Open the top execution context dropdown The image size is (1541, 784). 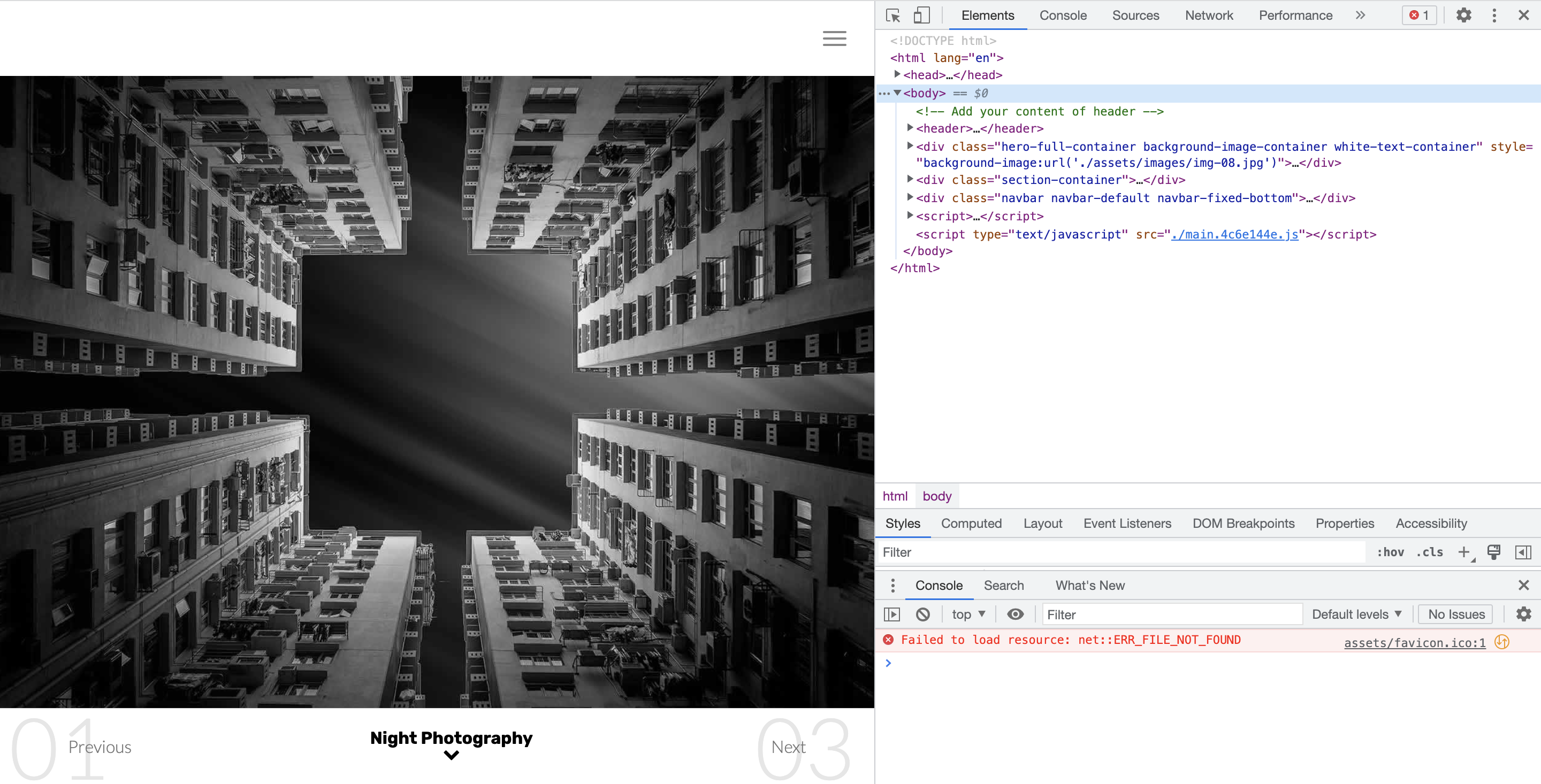968,614
